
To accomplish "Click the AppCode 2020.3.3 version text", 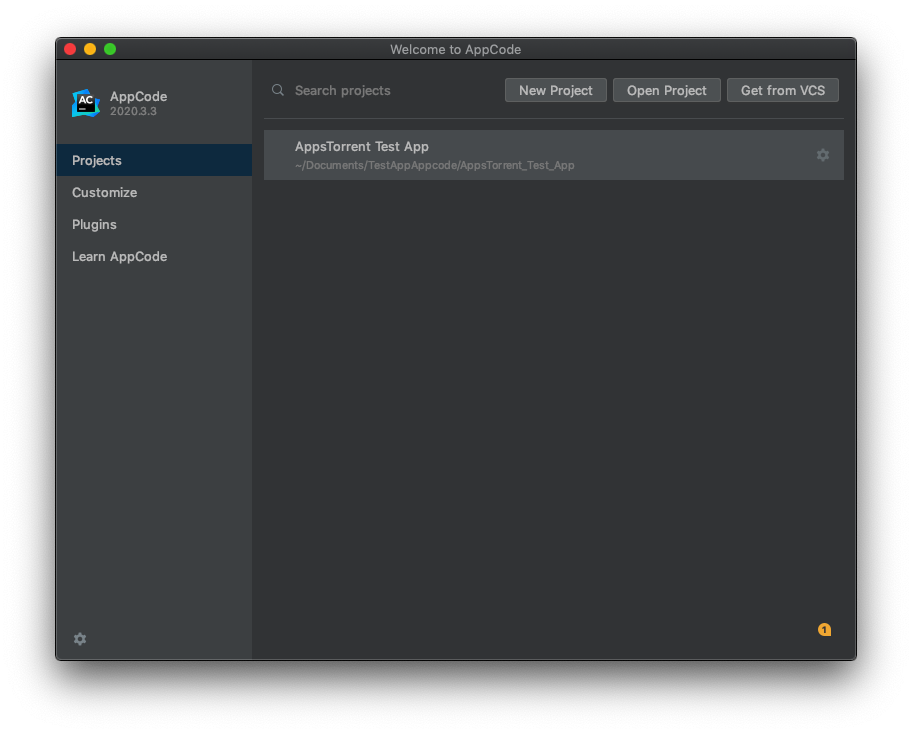I will tap(133, 111).
